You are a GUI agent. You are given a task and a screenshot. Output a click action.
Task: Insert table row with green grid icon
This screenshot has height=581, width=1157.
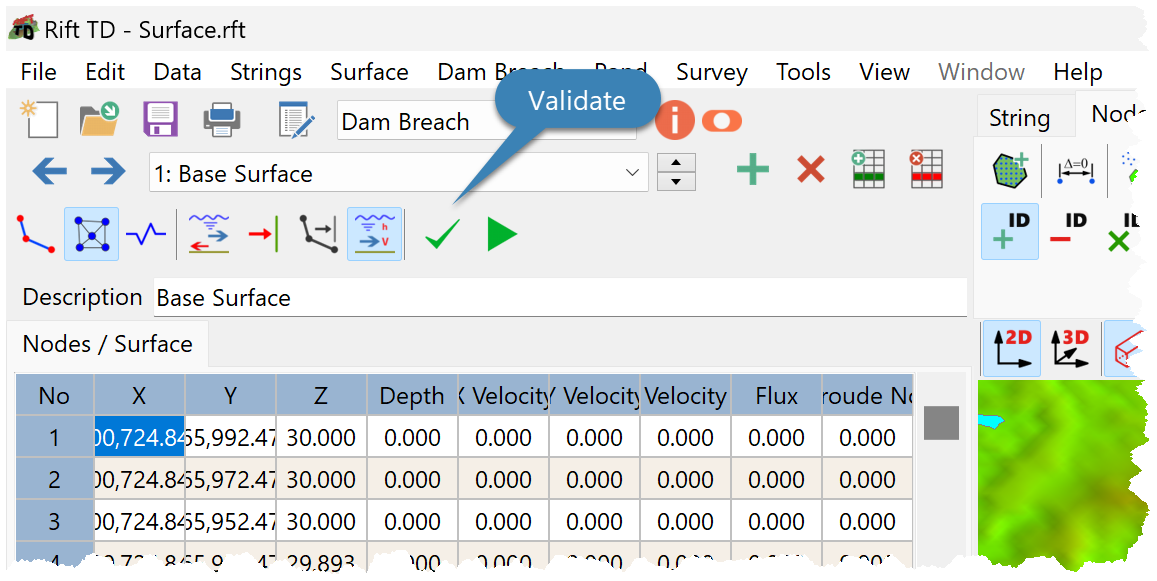(868, 169)
